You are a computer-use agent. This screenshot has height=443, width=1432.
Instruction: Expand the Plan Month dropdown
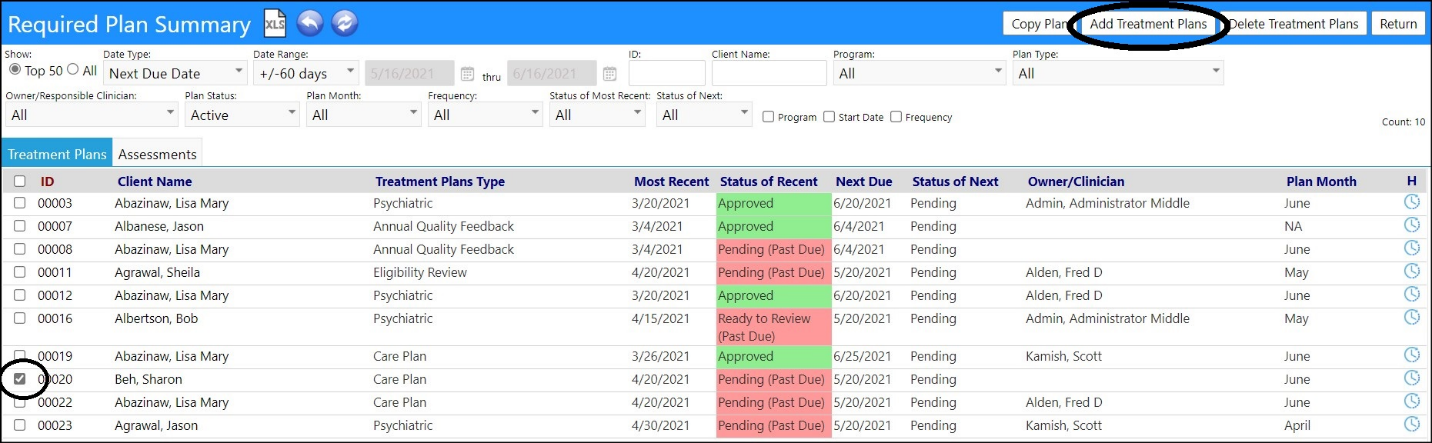pos(364,115)
